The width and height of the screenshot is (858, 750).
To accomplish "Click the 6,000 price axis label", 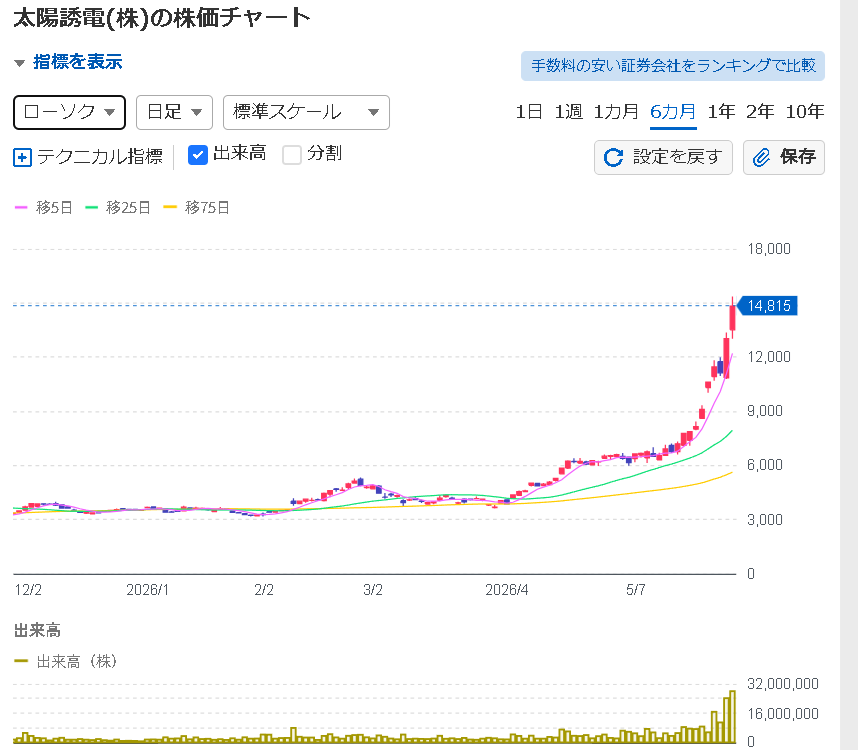I will [764, 465].
